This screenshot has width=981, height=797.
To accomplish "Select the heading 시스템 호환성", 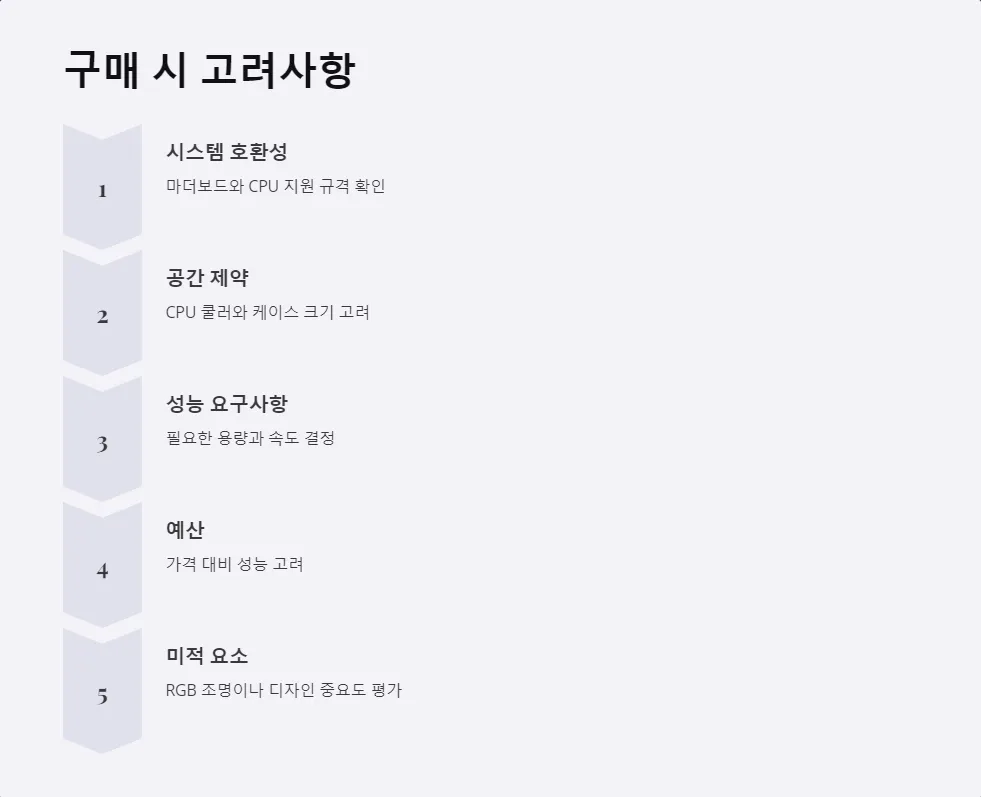I will pos(226,152).
